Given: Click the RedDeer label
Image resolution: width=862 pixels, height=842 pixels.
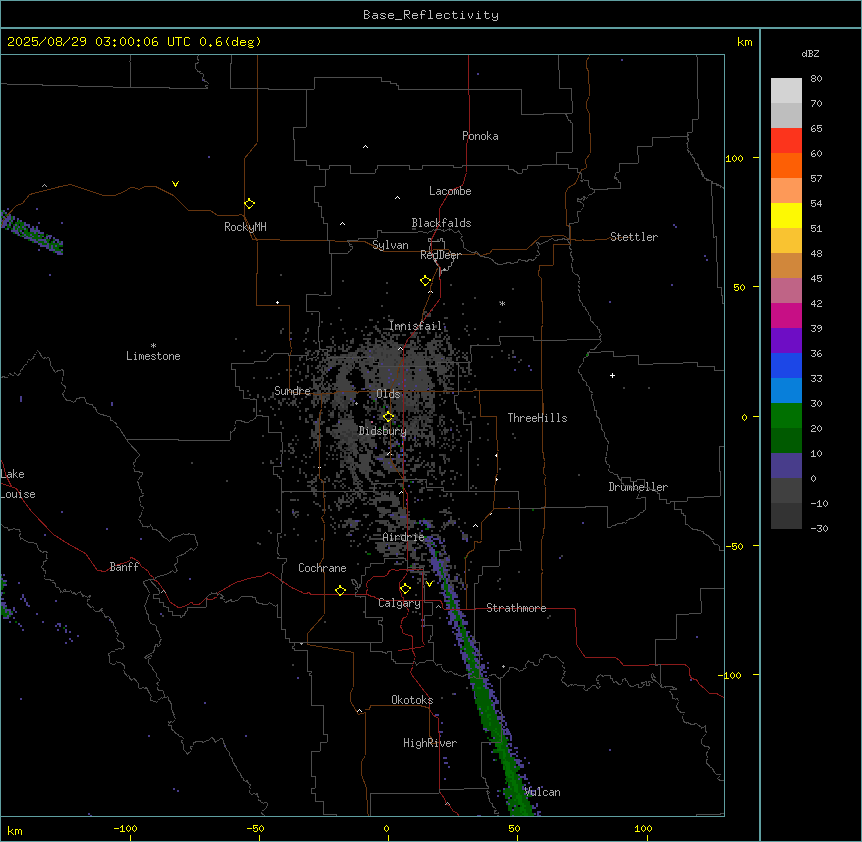Looking at the screenshot, I should tap(440, 255).
